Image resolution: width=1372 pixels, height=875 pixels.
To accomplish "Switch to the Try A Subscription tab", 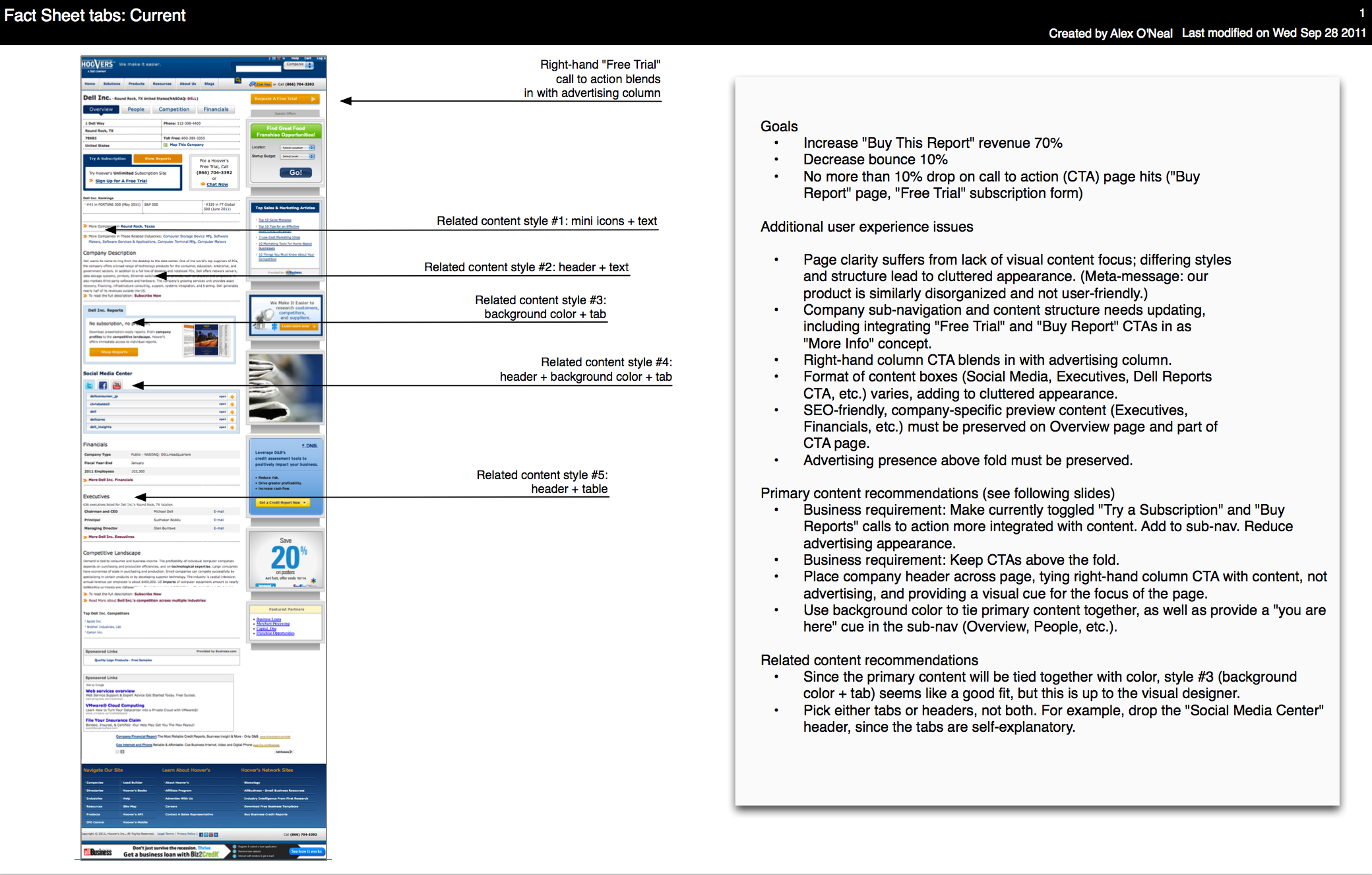I will pyautogui.click(x=108, y=158).
